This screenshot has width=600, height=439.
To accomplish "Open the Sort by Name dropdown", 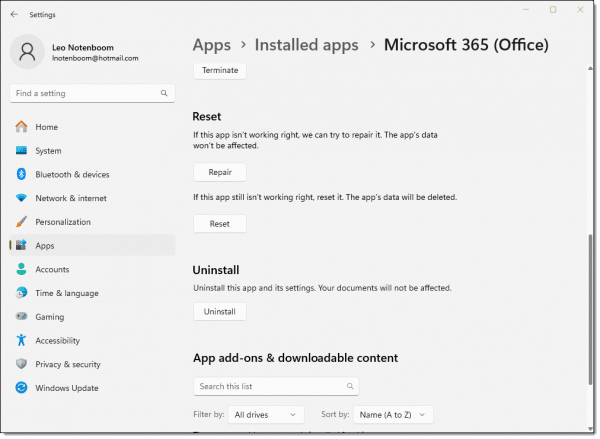I will coord(394,414).
